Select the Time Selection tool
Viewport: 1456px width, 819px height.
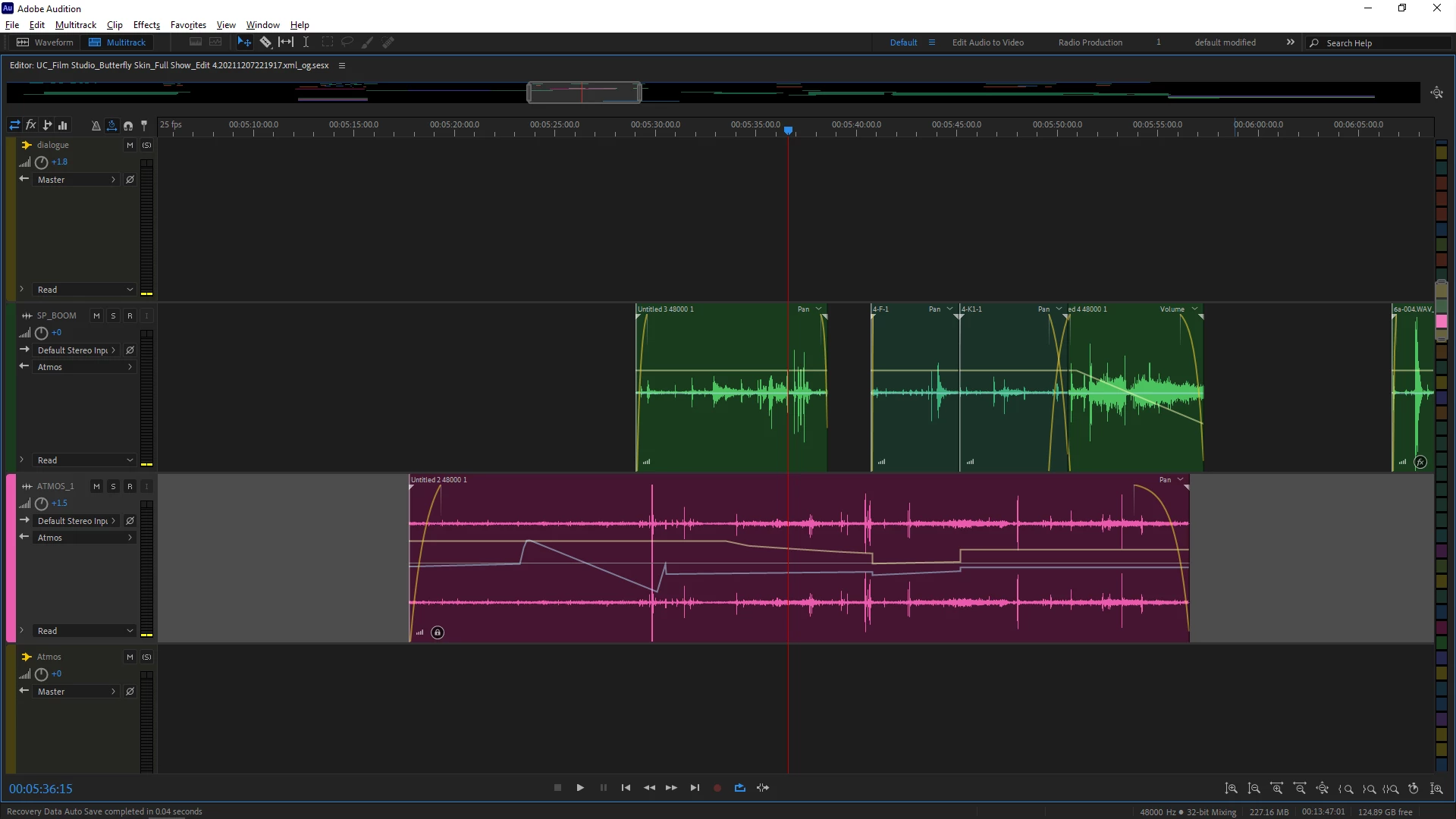306,42
